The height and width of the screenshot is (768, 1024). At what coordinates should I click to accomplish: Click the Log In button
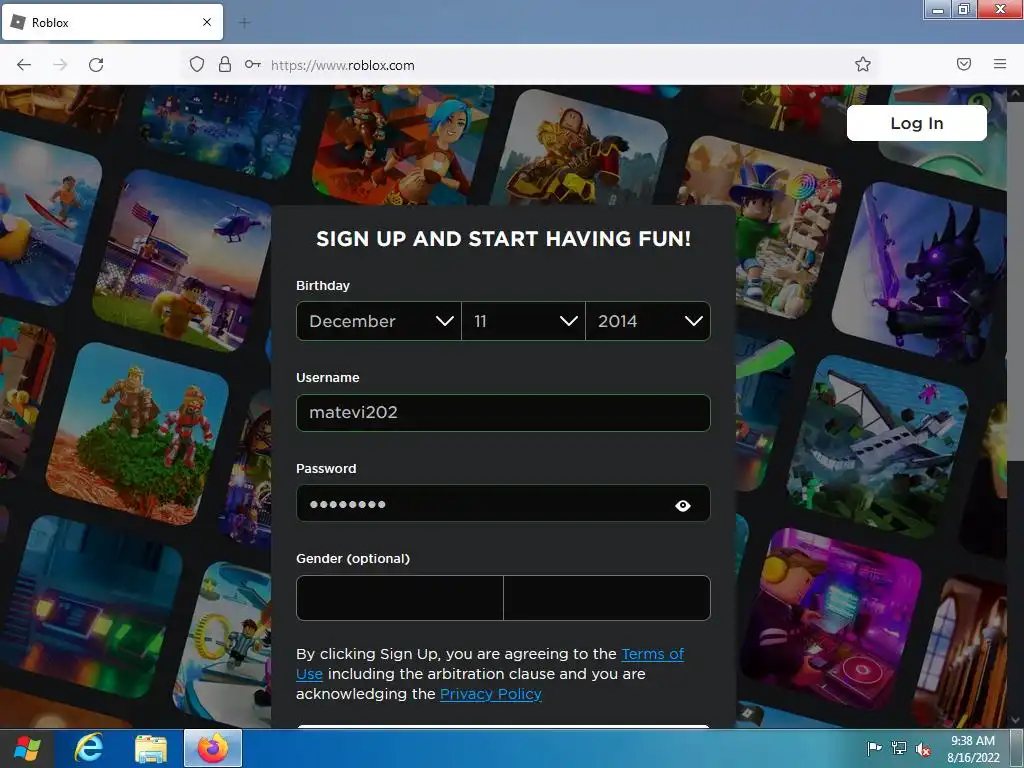[916, 123]
